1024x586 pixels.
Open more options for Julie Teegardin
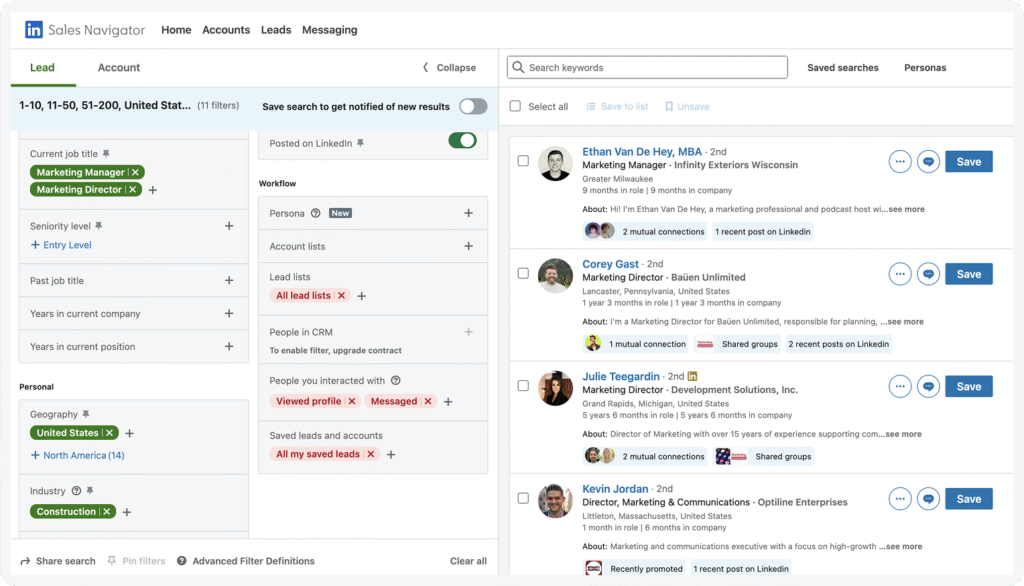(x=900, y=386)
